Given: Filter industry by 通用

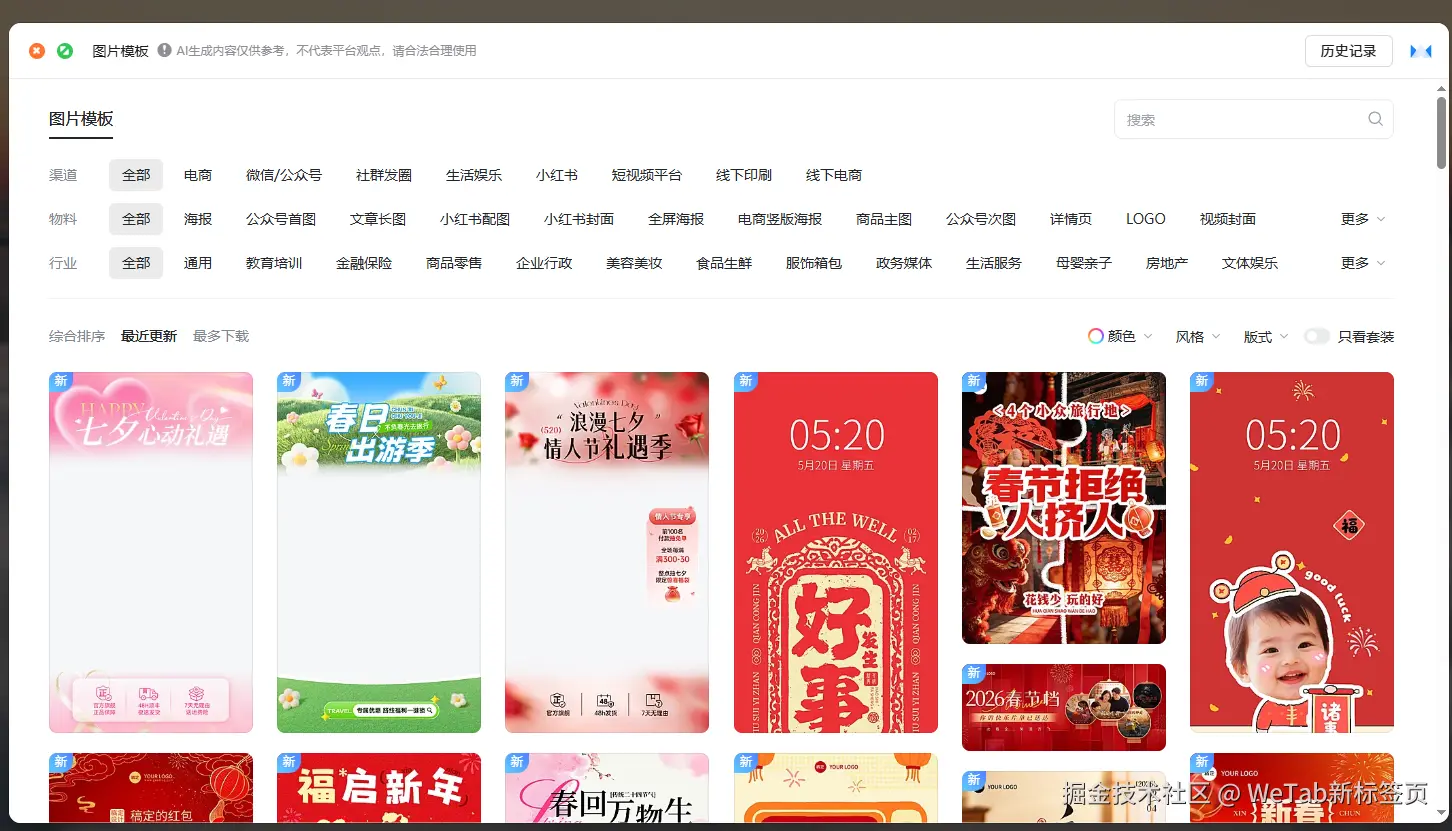Looking at the screenshot, I should (x=198, y=263).
